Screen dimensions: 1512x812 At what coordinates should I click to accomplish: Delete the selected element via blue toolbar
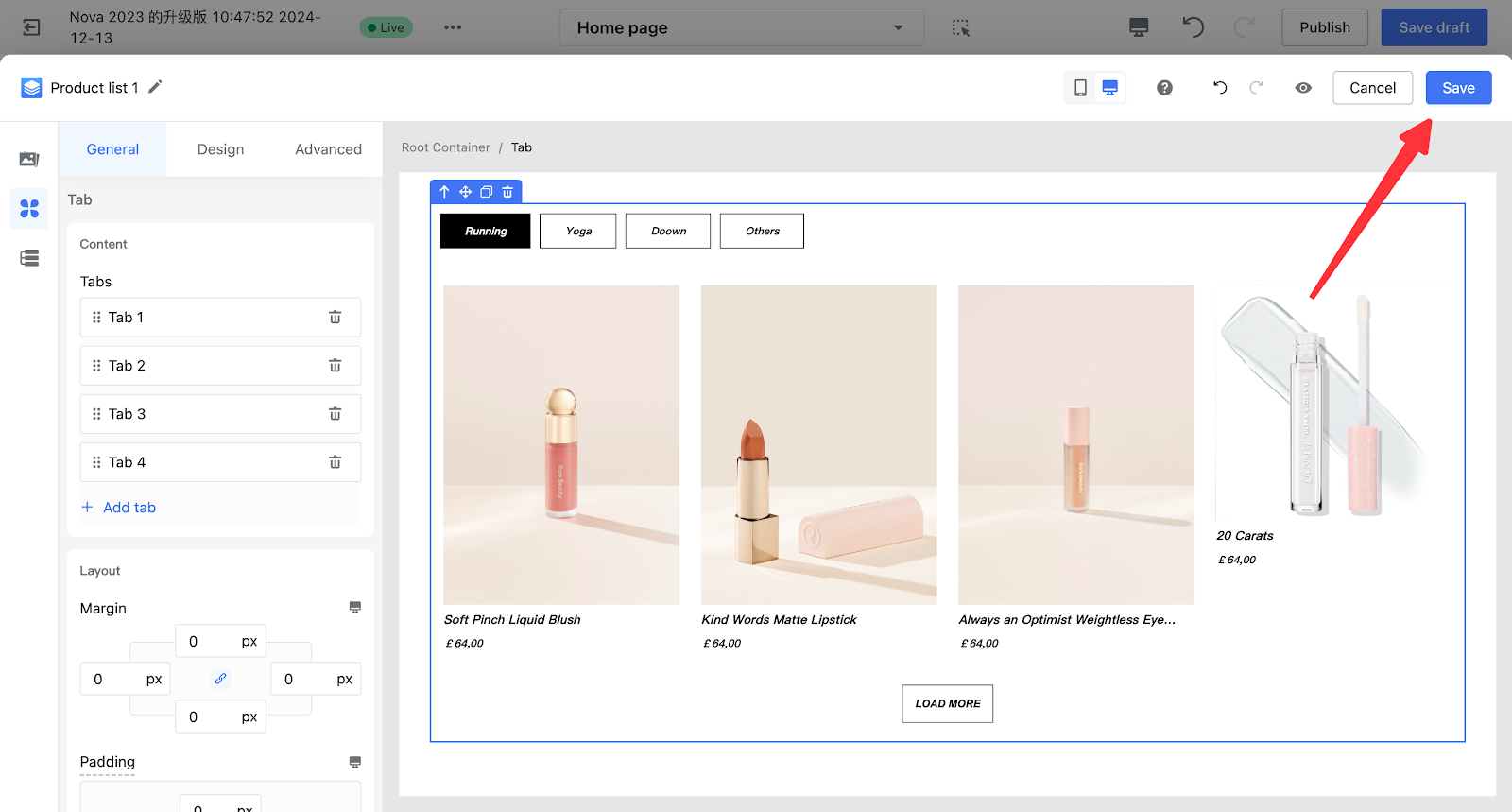point(507,192)
